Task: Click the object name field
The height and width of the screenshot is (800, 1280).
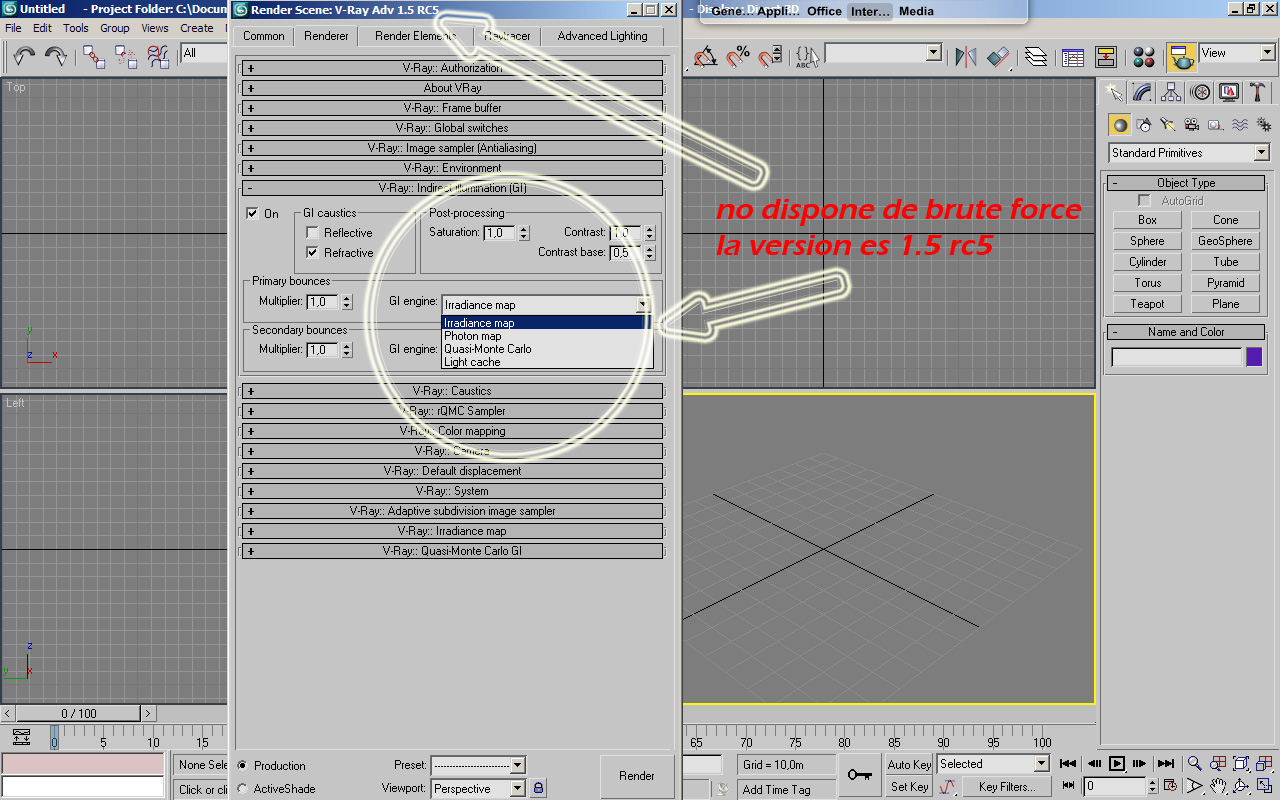Action: 1177,357
